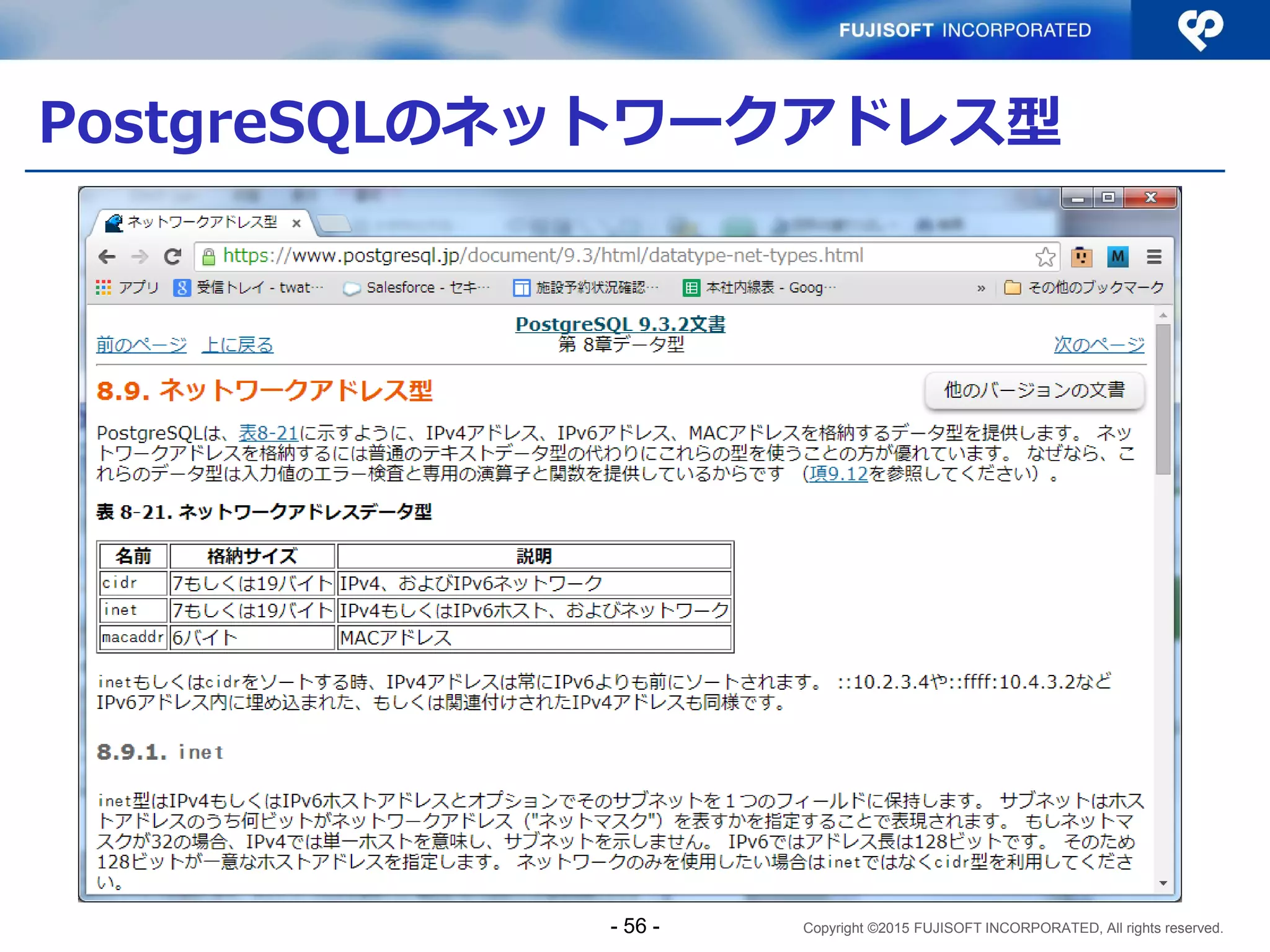Click the 名前 column header

133,556
